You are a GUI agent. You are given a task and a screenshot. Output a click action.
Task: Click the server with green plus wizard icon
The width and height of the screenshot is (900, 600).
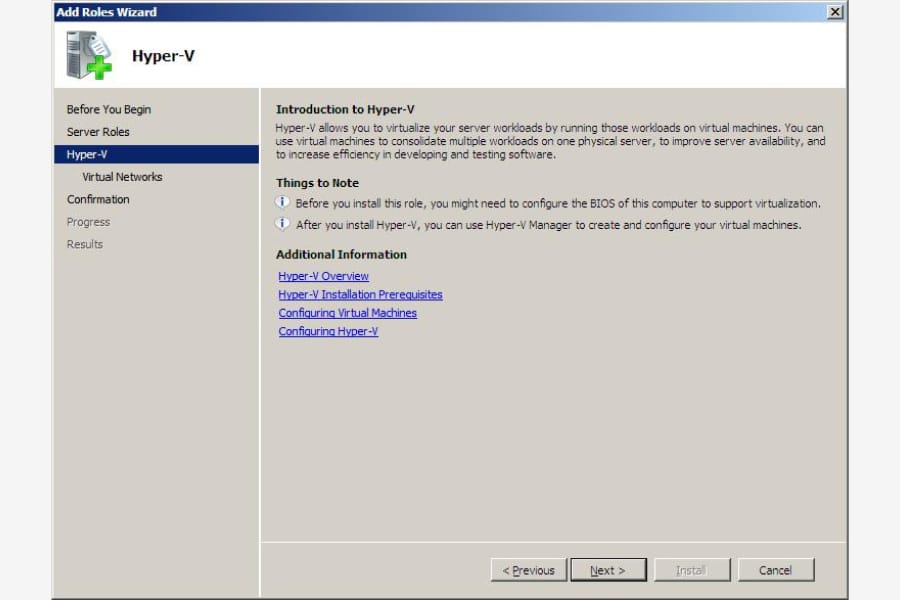pyautogui.click(x=89, y=55)
